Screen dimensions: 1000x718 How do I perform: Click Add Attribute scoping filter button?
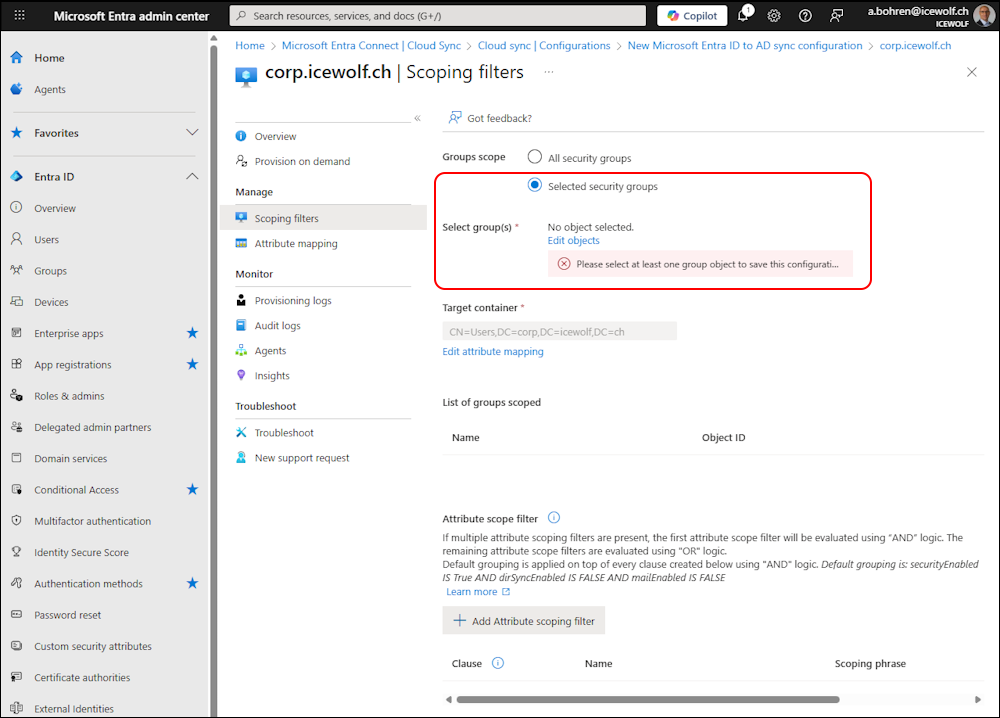coord(523,621)
